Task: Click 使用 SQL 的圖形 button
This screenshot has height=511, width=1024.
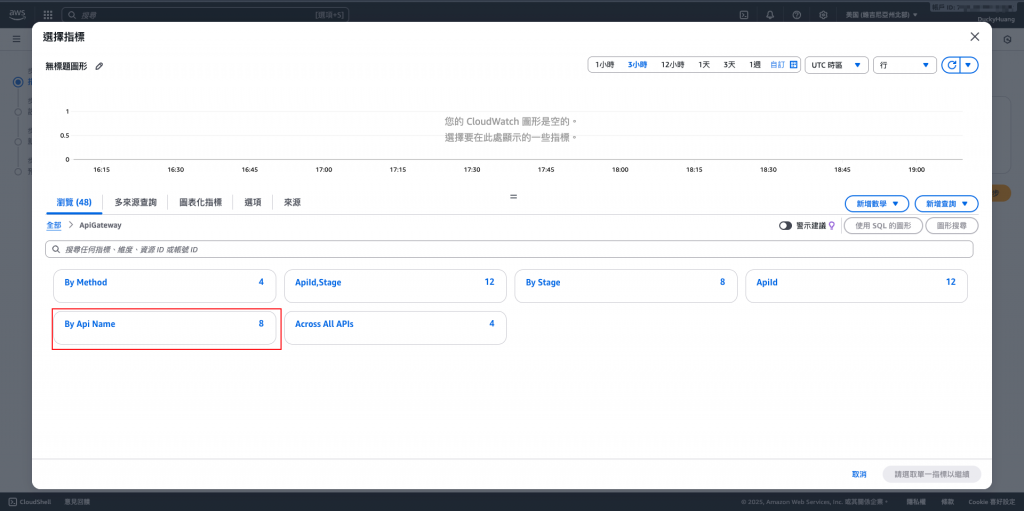Action: [x=883, y=225]
